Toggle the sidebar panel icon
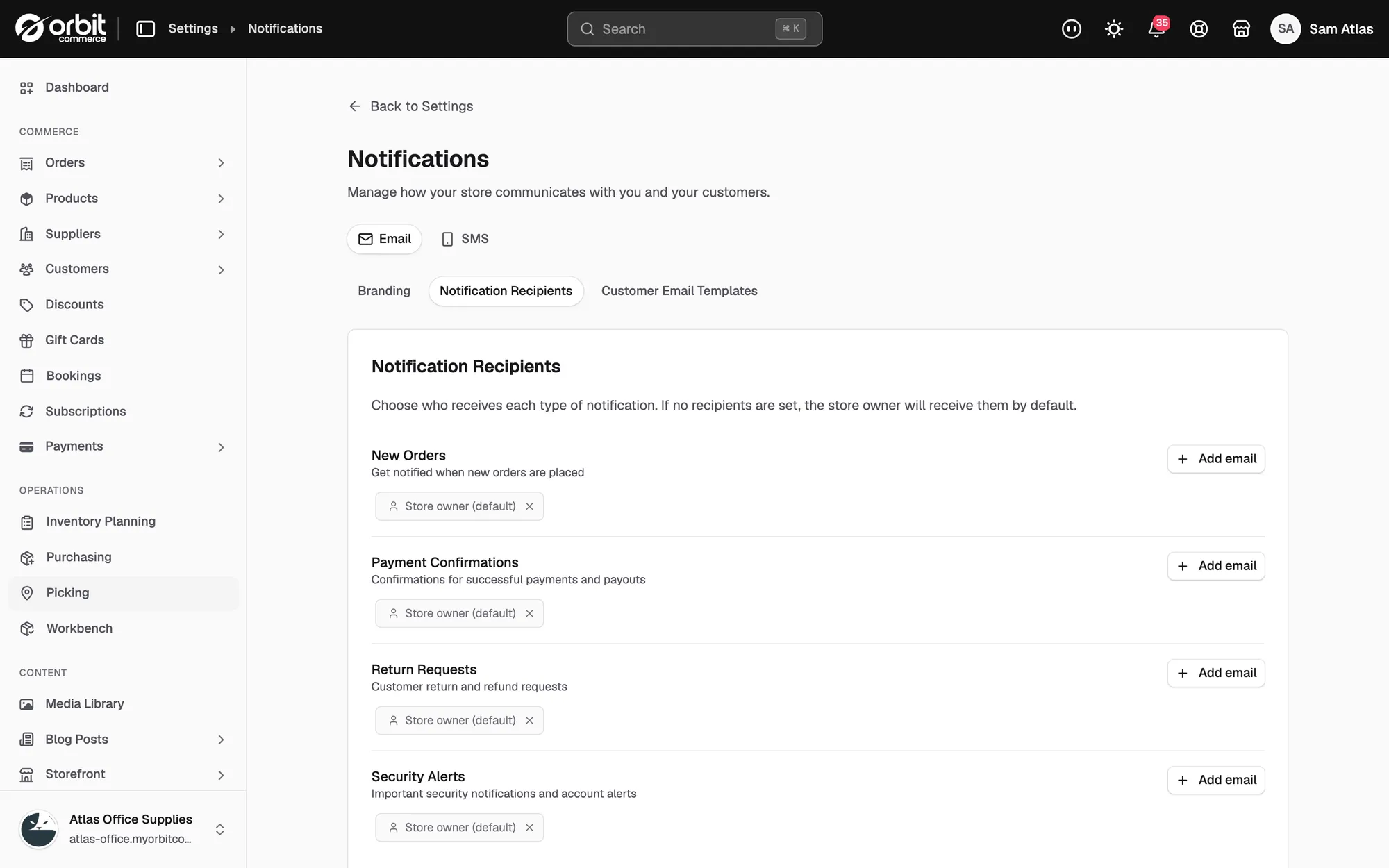1389x868 pixels. (x=145, y=28)
